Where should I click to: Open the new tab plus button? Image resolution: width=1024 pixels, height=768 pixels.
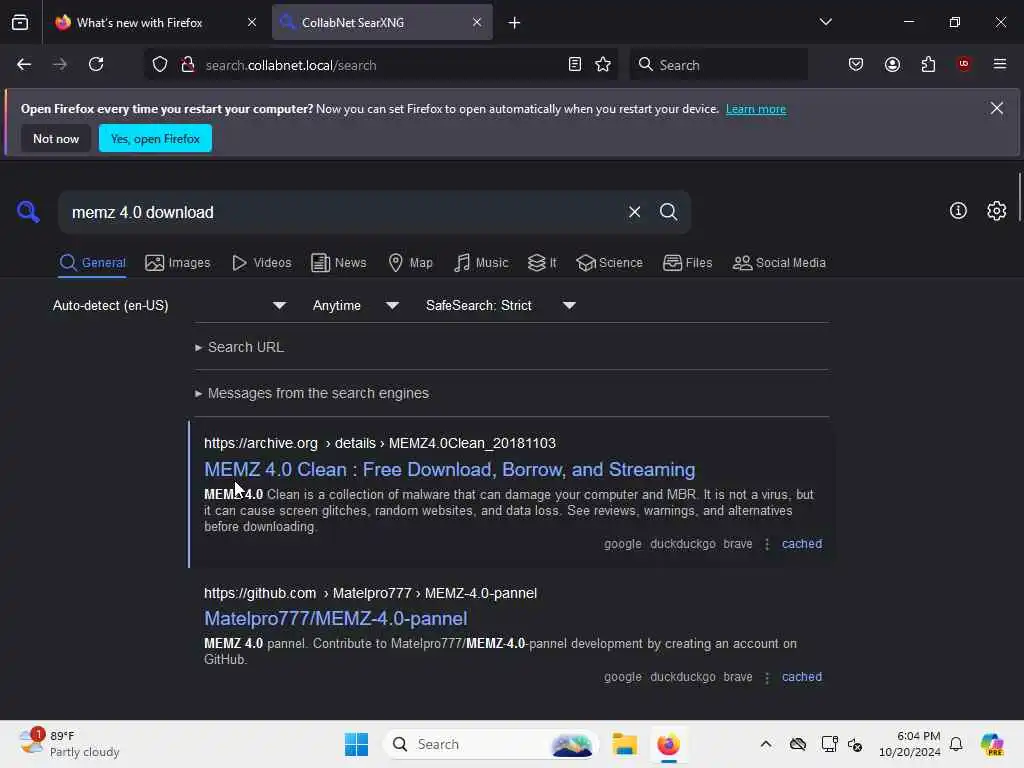point(515,23)
